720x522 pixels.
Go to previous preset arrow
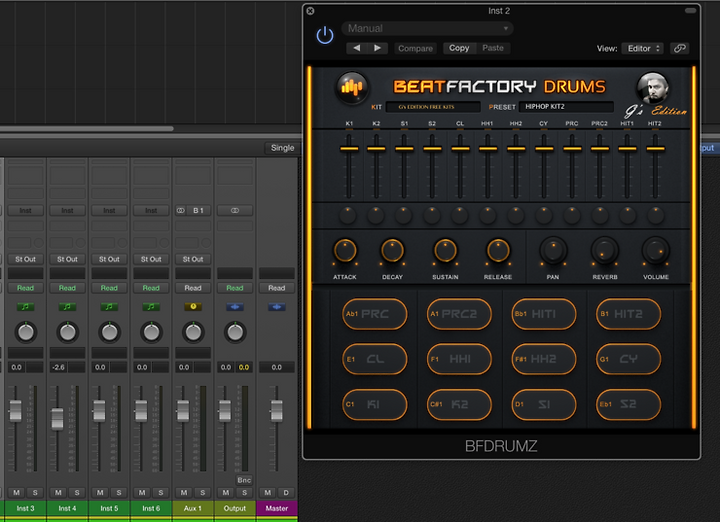tap(357, 48)
